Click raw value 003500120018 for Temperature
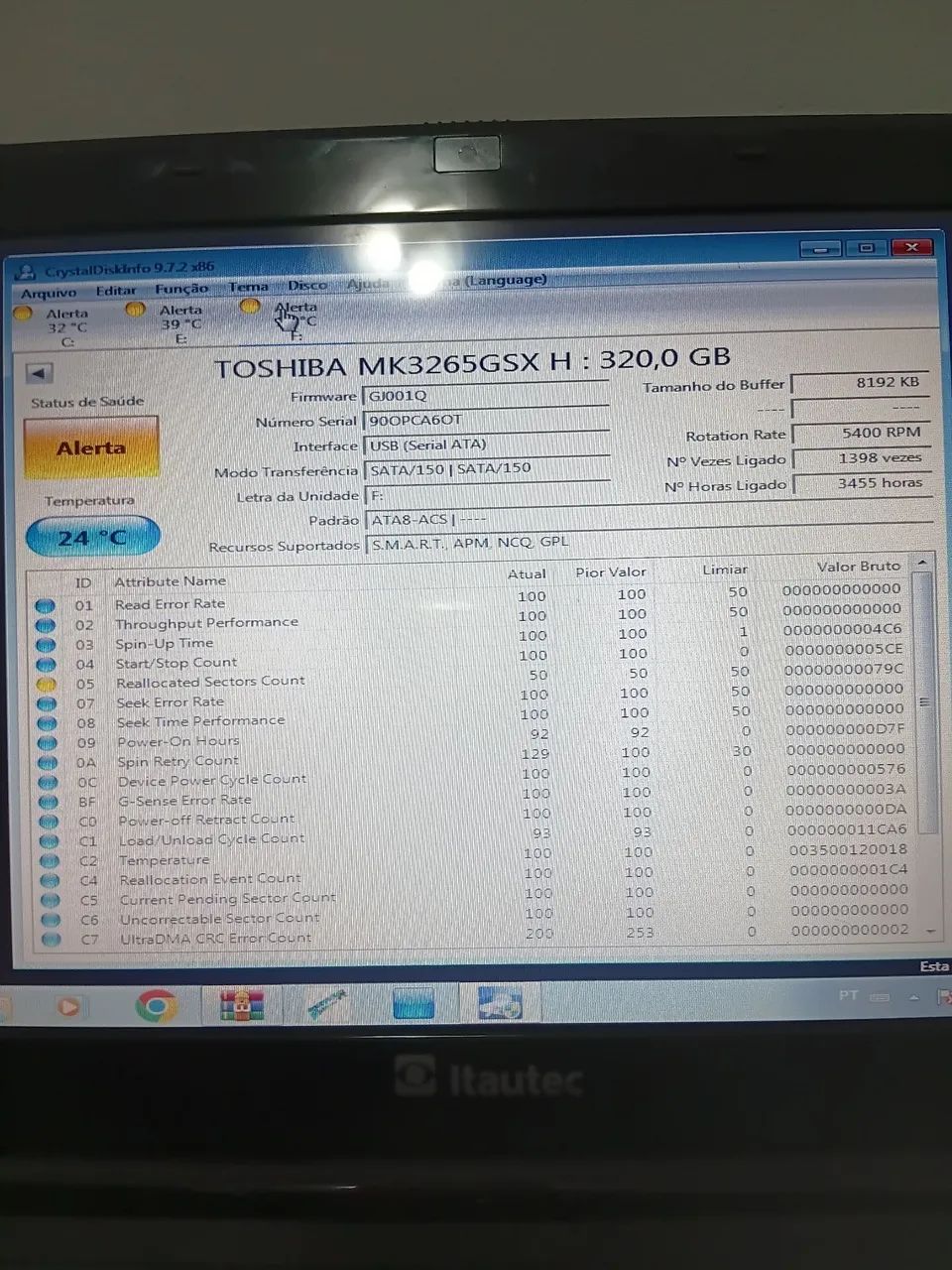952x1270 pixels. tap(848, 850)
